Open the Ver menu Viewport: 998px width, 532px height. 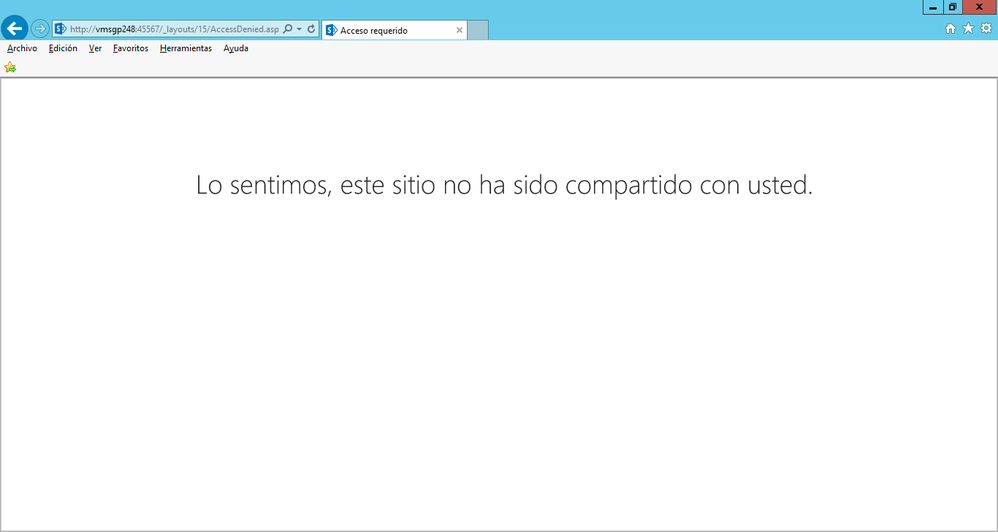coord(95,48)
